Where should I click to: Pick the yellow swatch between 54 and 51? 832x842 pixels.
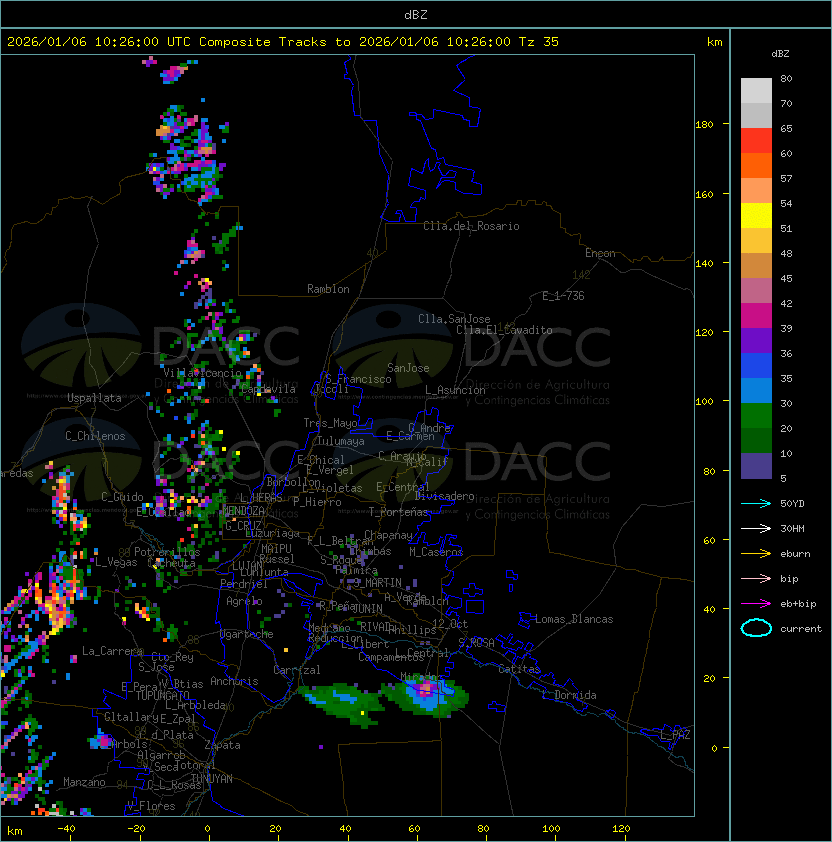[756, 215]
